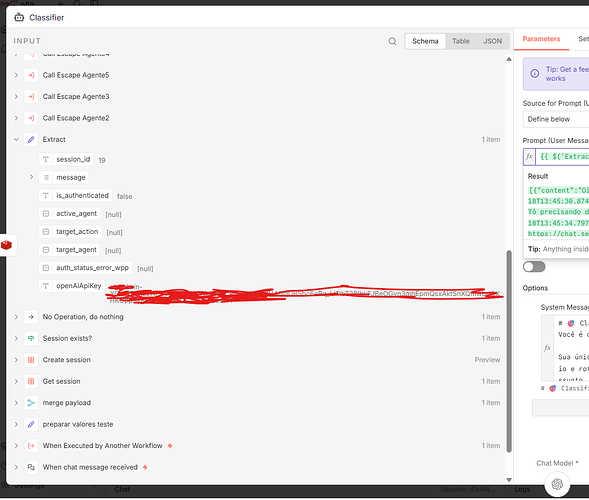The width and height of the screenshot is (589, 500).
Task: Click the red Redis cube icon
Action: 6,245
